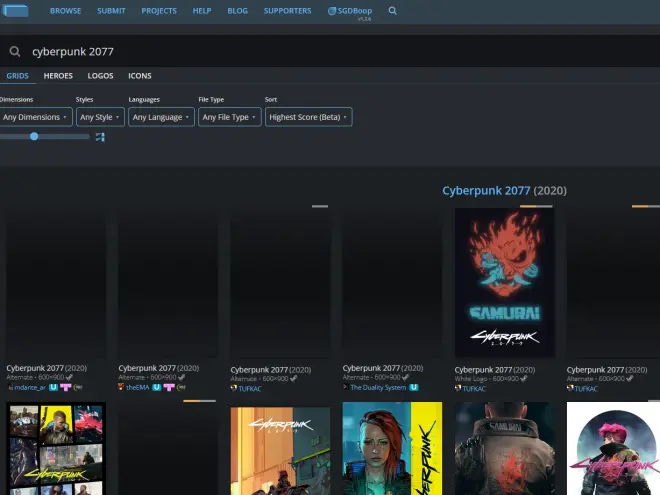This screenshot has width=660, height=495.
Task: Expand the Any Dimensions dropdown
Action: tap(36, 117)
